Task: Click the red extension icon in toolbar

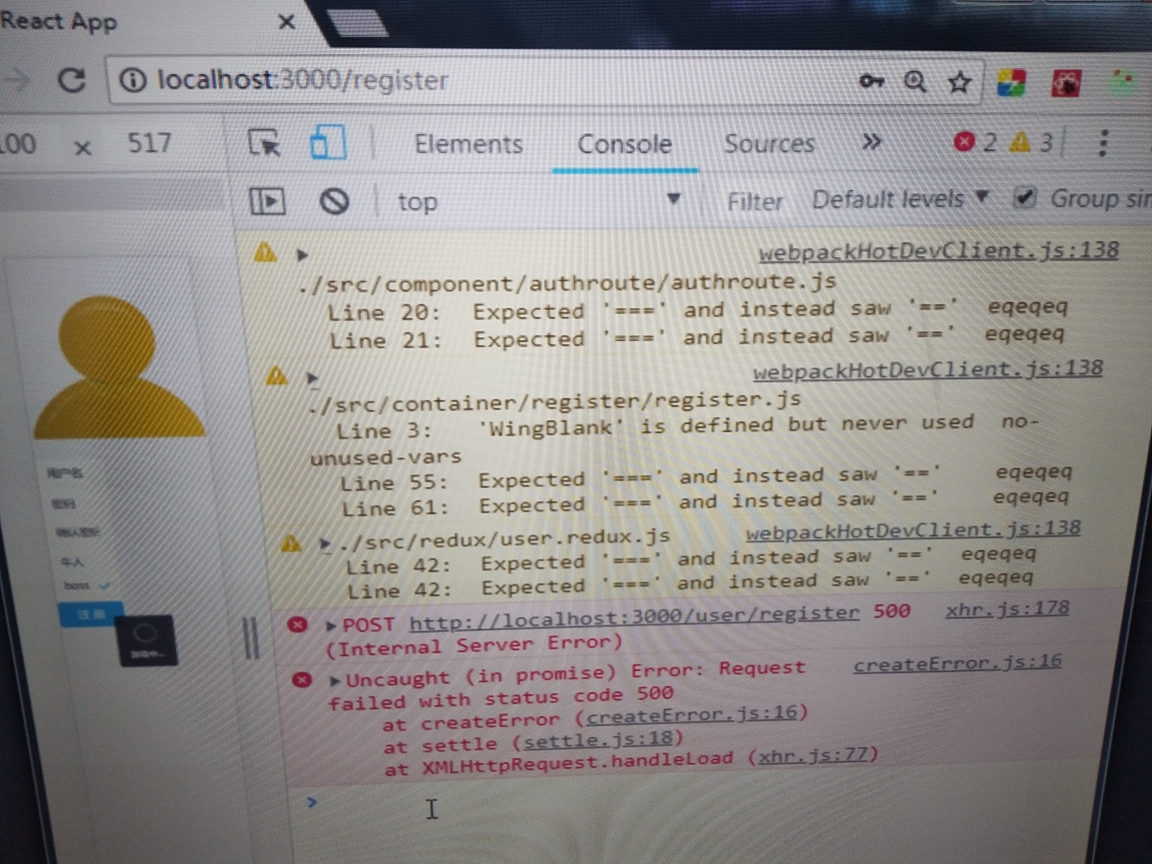Action: [1065, 83]
